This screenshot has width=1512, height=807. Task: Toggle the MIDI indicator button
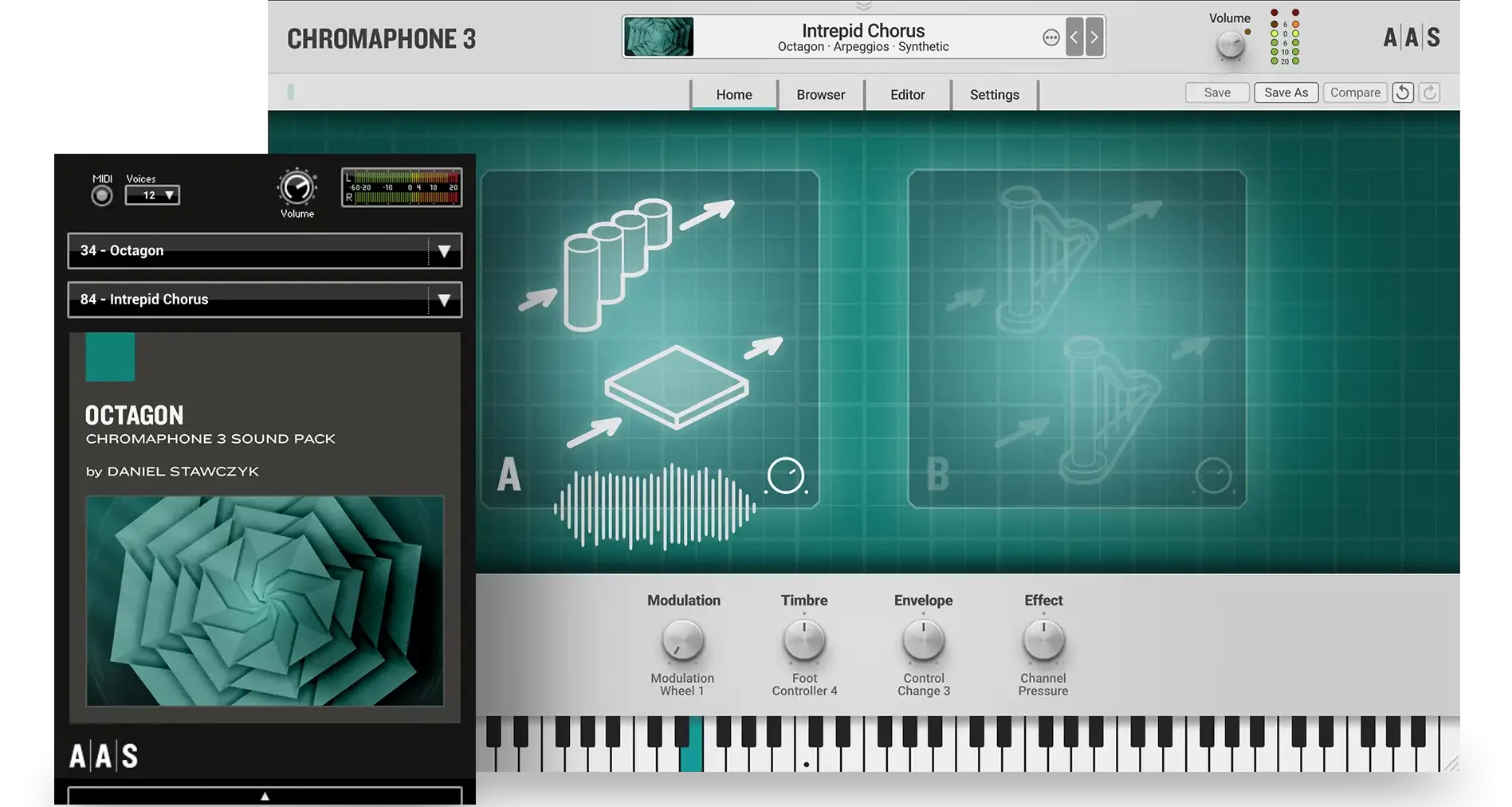tap(101, 194)
